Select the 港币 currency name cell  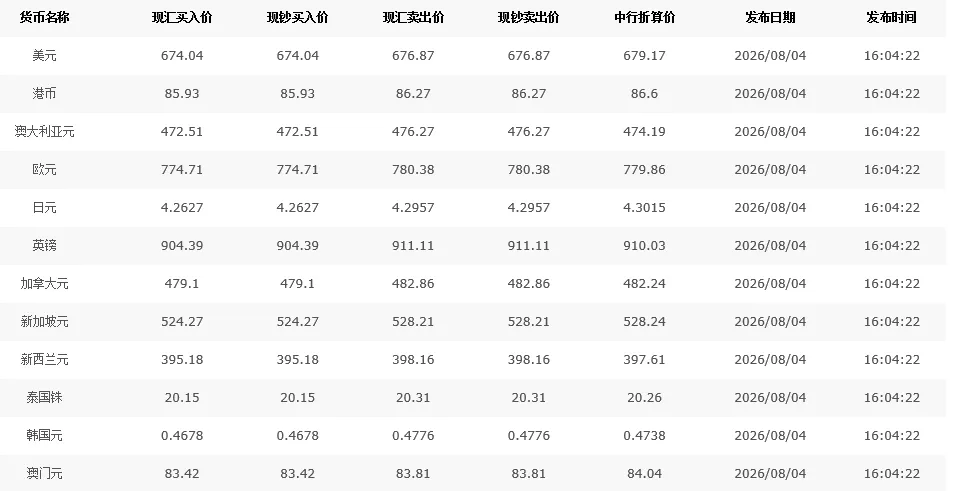pos(44,94)
